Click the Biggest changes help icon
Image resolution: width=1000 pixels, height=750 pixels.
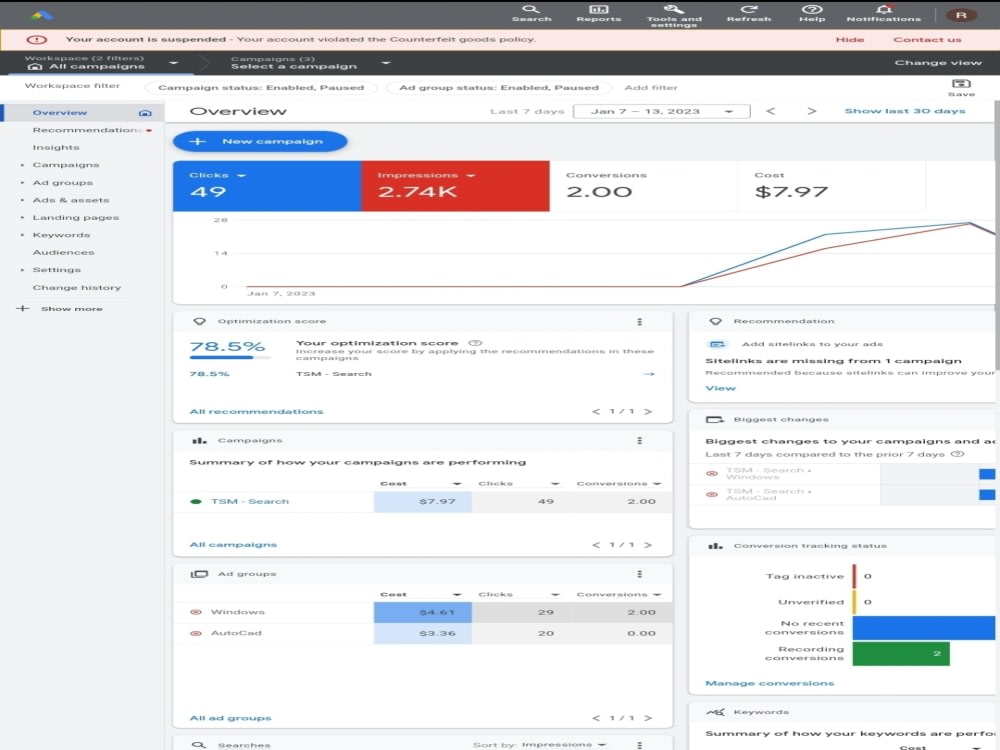click(957, 454)
